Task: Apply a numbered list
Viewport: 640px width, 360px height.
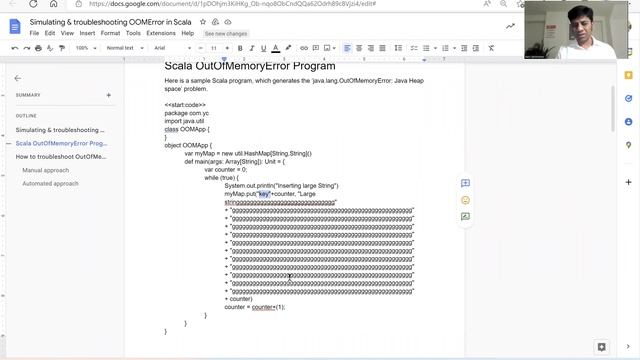Action: tap(445, 48)
